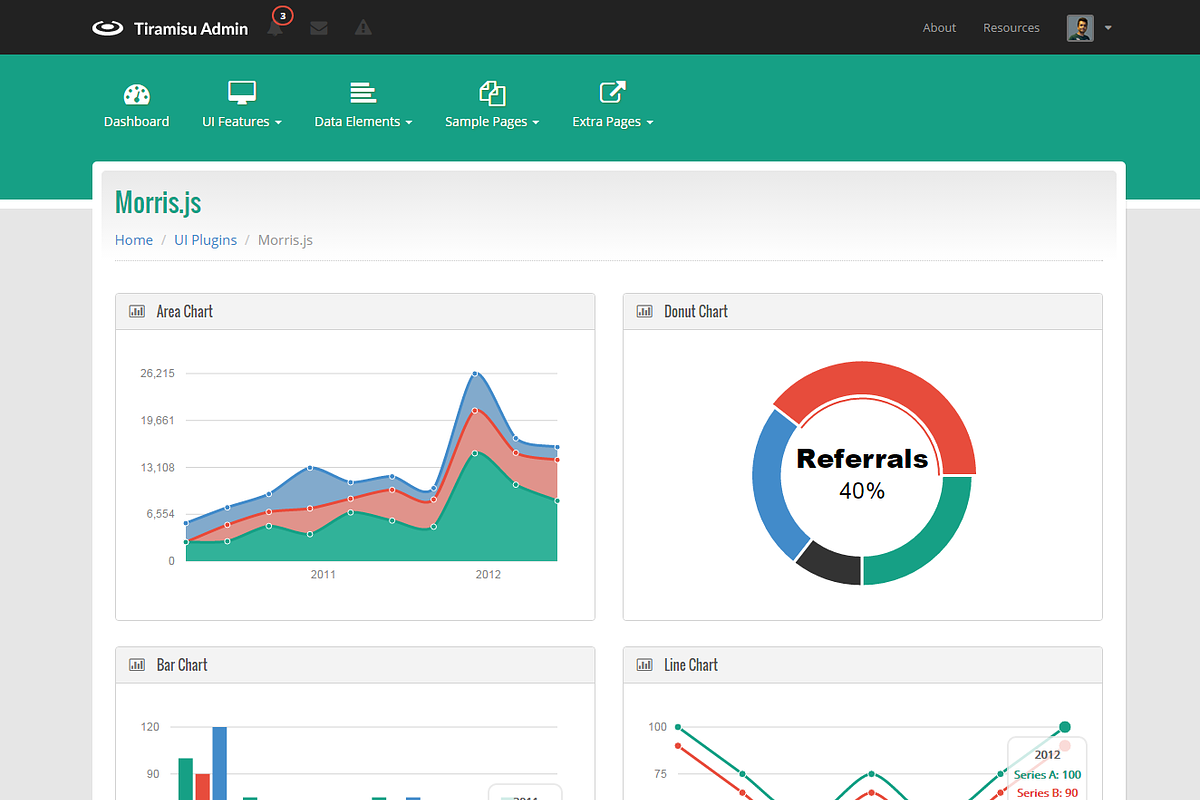Viewport: 1200px width, 800px height.
Task: Click the Line Chart panel title
Action: (691, 665)
